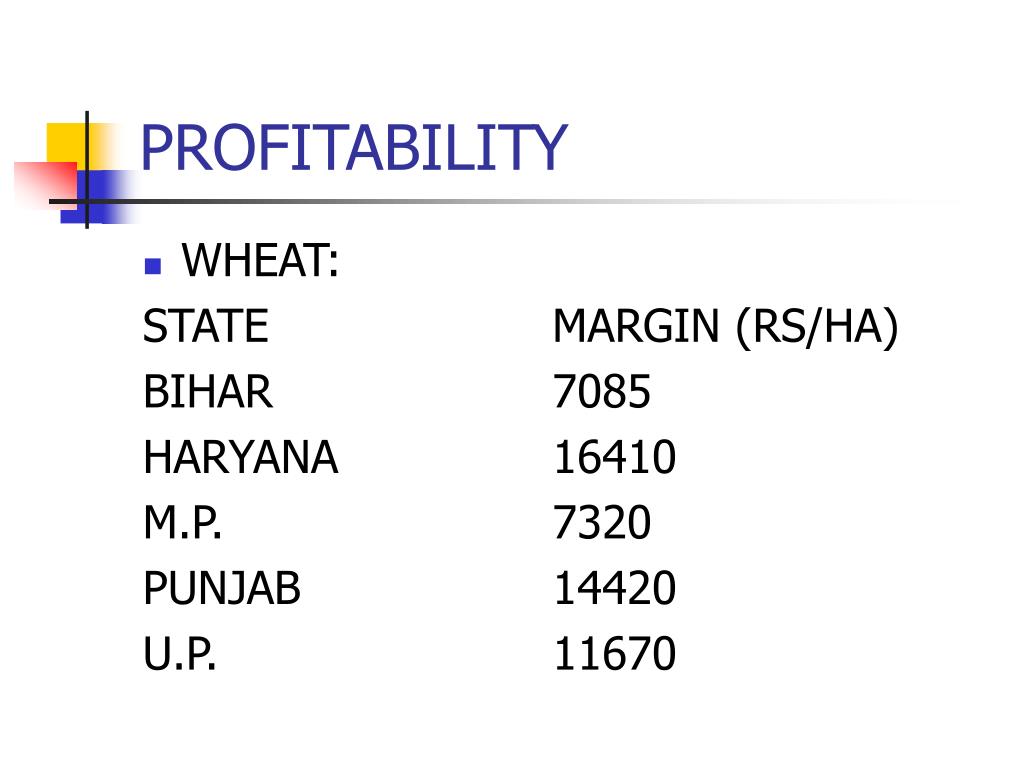Click the 16410 margin value
Viewport: 1024px width, 768px height.
[615, 457]
